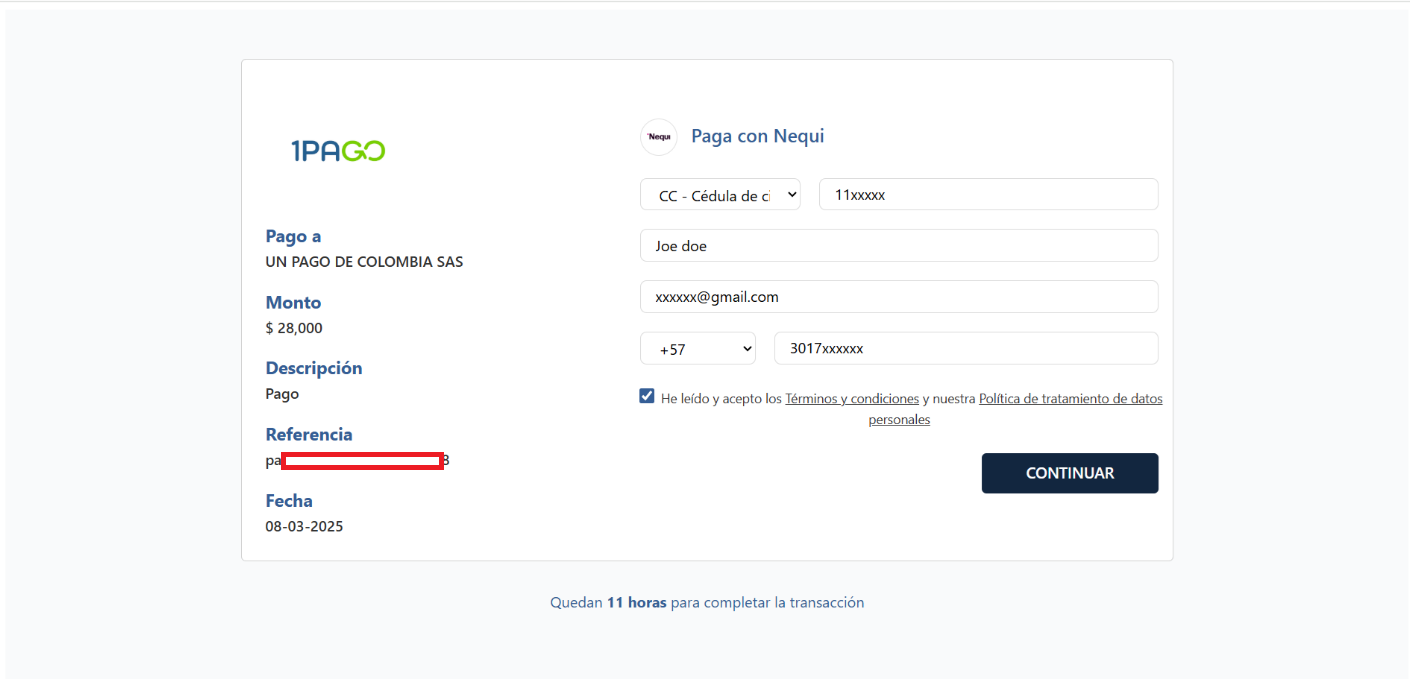Click the name field containing Joe doe
Screen dimensions: 1410x679
898,246
